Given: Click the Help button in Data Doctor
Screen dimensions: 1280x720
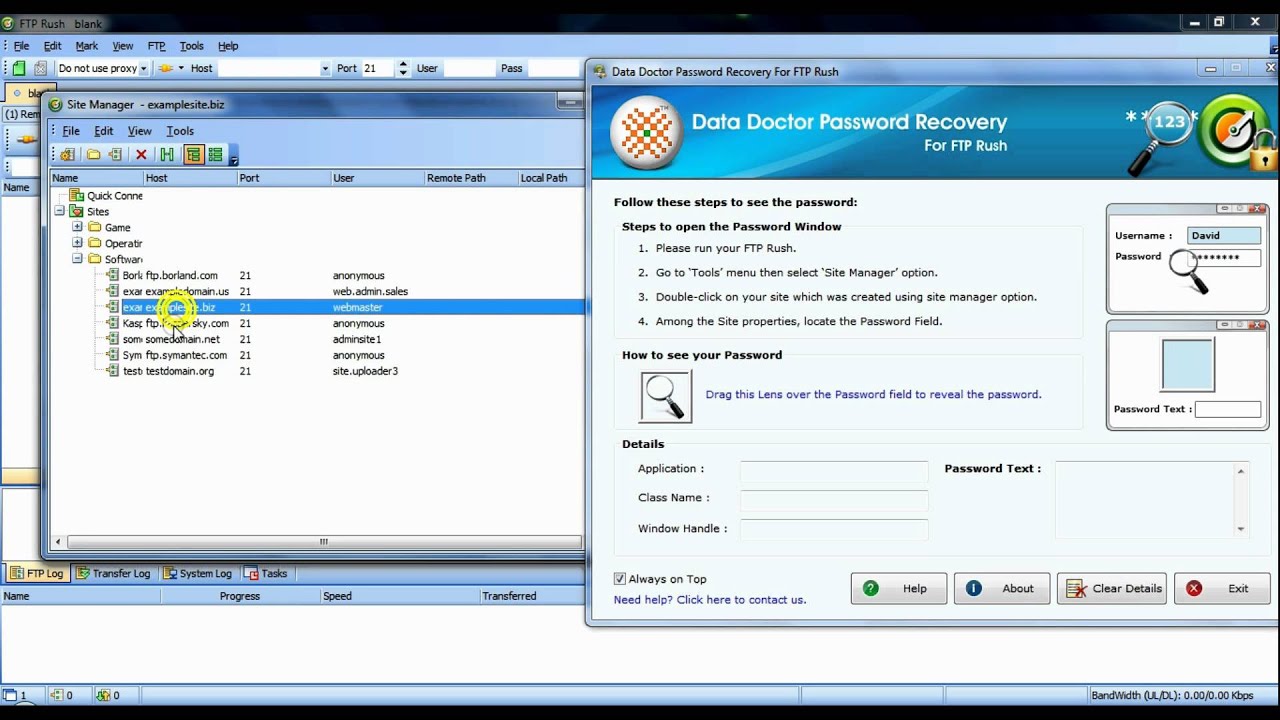Looking at the screenshot, I should pyautogui.click(x=899, y=589).
